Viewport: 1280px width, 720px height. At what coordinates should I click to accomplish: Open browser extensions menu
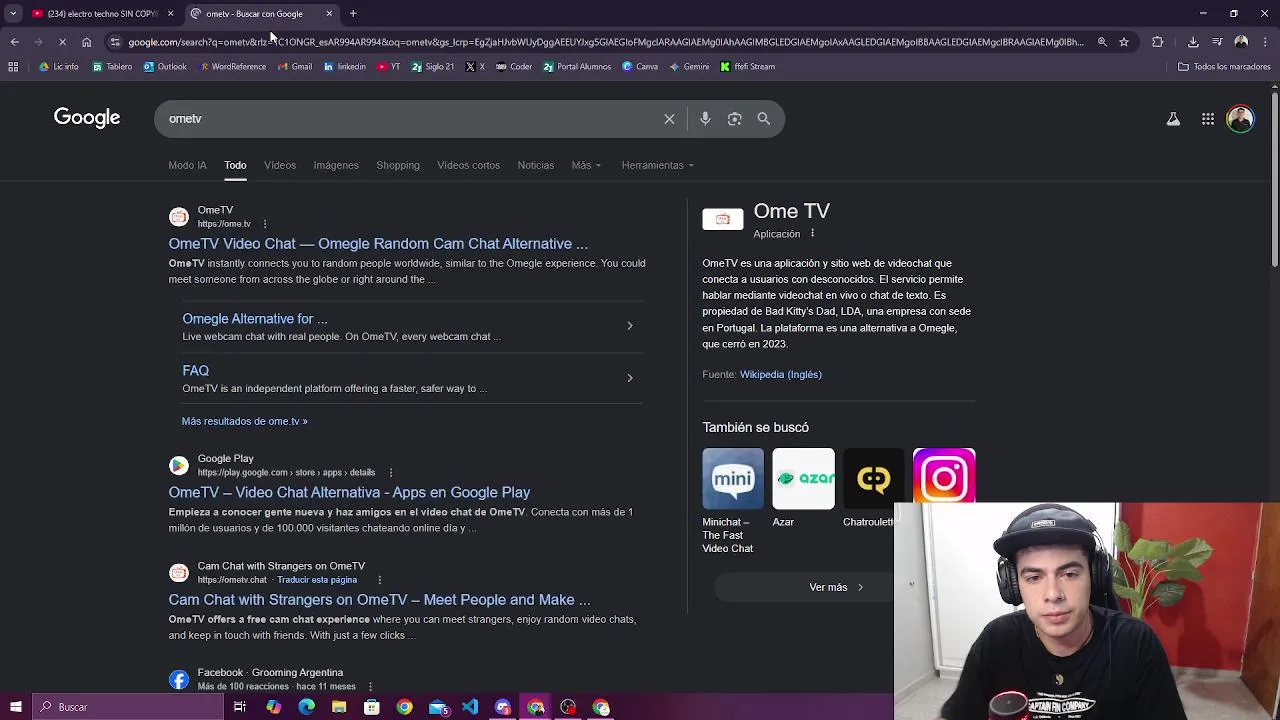click(x=1158, y=42)
